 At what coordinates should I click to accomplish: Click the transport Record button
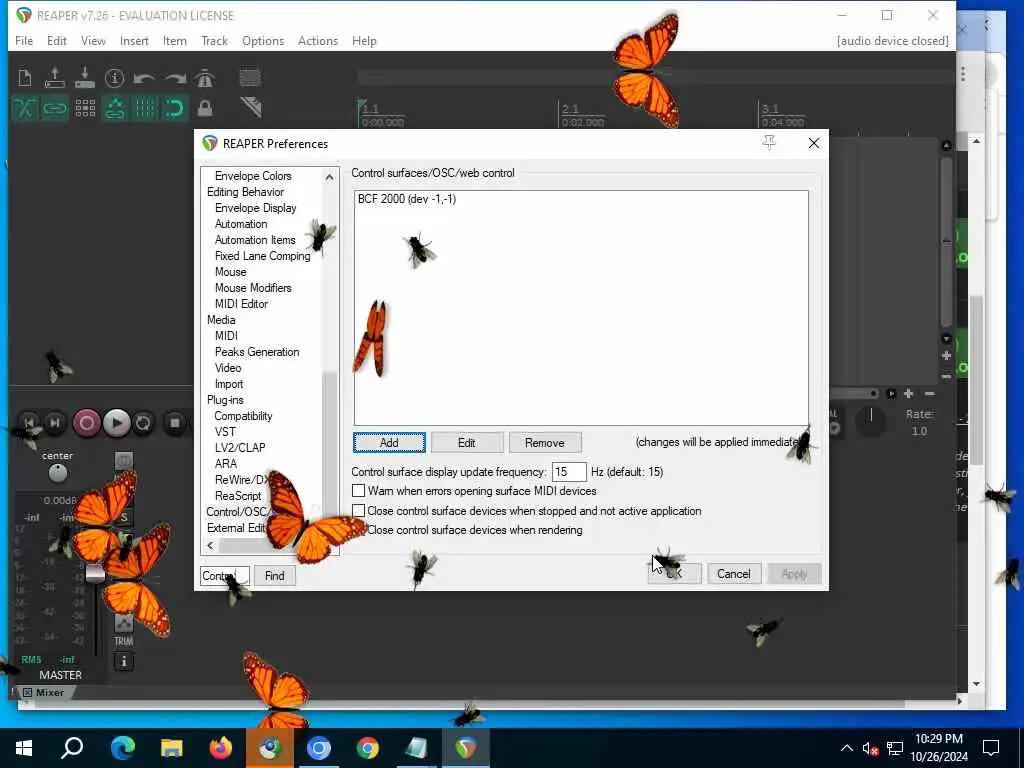coord(86,423)
